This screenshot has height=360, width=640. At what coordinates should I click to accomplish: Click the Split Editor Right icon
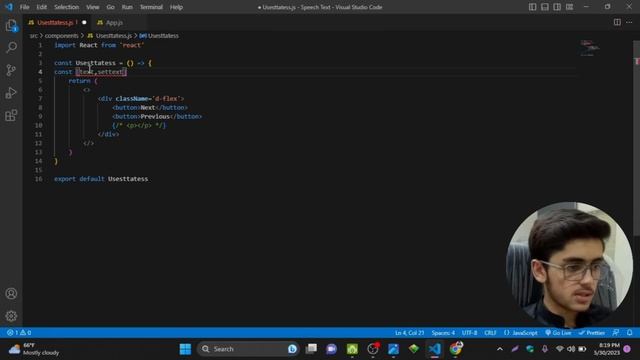point(617,22)
